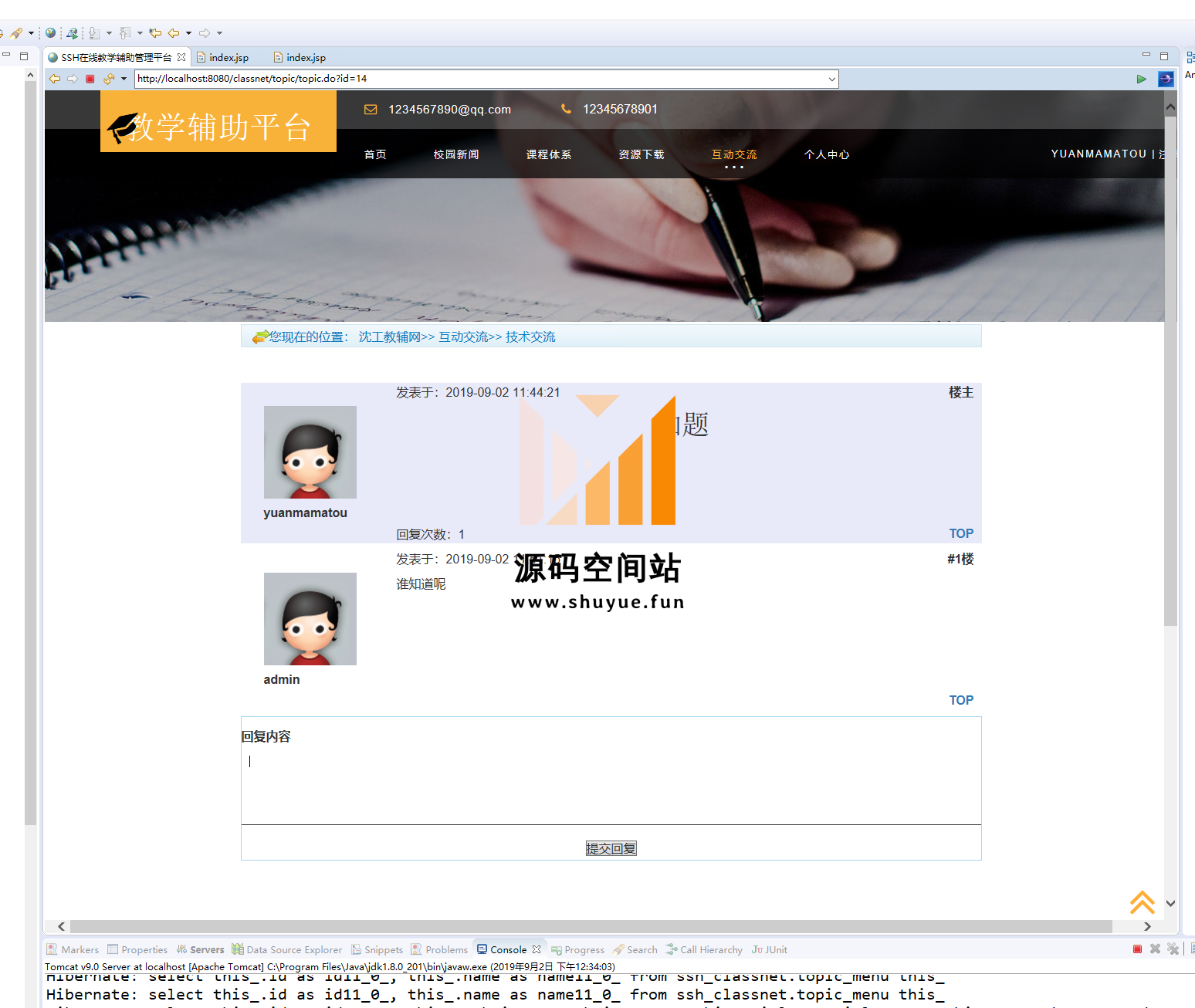Image resolution: width=1195 pixels, height=1008 pixels.
Task: Open the forward navigation history dropdown
Action: click(x=219, y=33)
